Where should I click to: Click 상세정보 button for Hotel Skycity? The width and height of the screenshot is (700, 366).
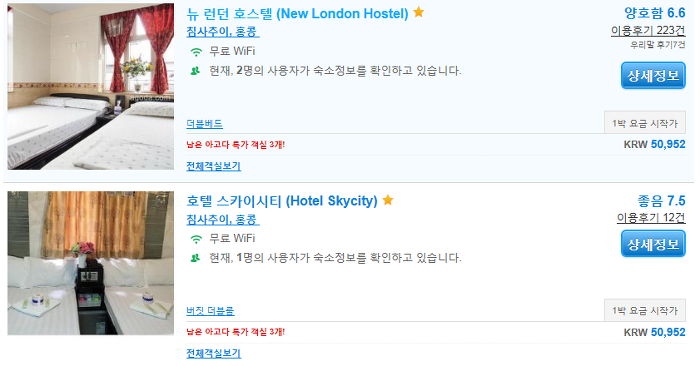click(653, 244)
